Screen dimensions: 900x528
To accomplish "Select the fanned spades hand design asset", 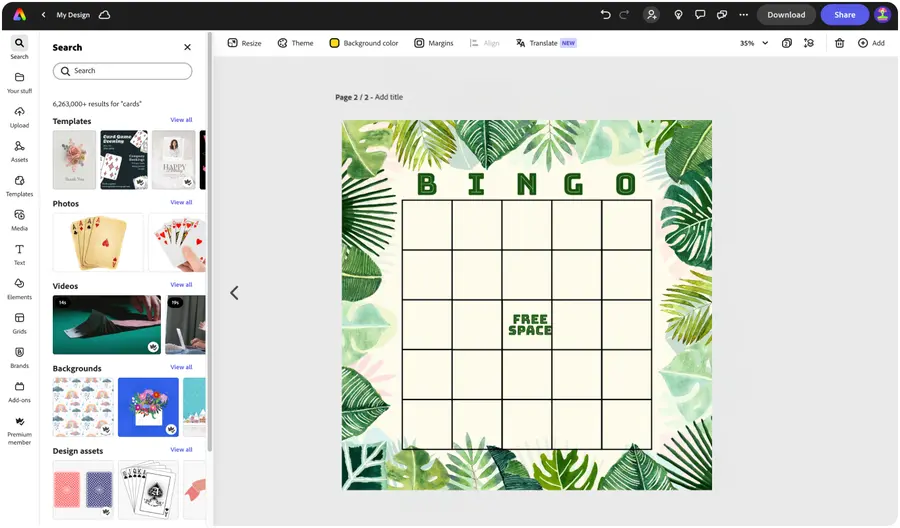I will (148, 490).
